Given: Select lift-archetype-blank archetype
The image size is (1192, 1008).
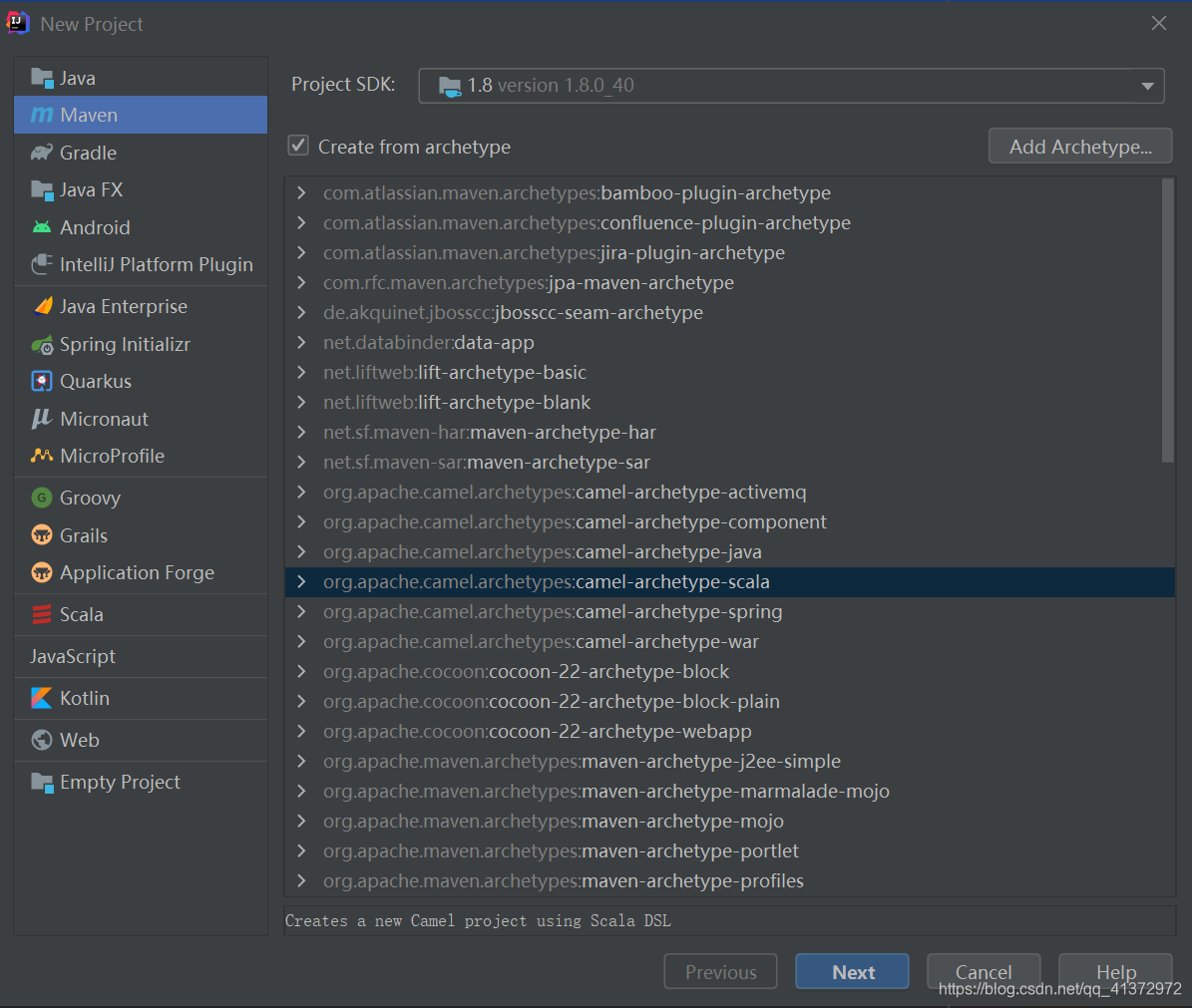Looking at the screenshot, I should click(x=730, y=403).
